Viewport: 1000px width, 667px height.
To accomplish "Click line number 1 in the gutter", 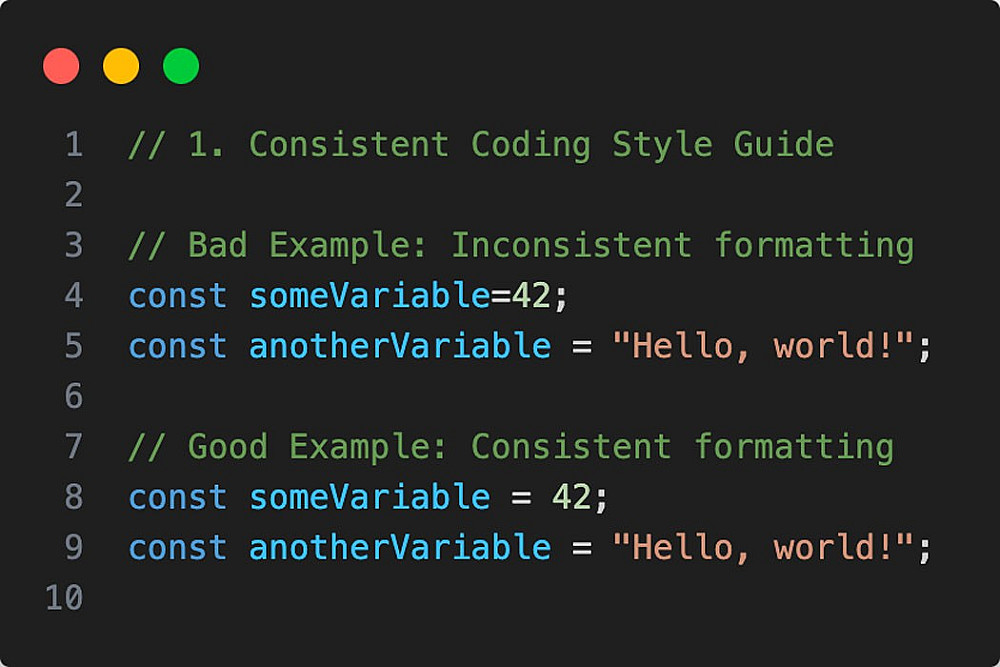I will 73,145.
